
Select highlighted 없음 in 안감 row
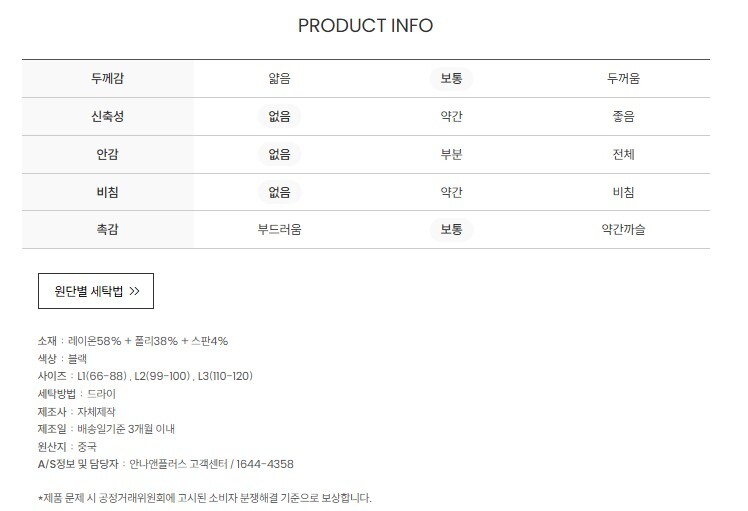point(280,154)
